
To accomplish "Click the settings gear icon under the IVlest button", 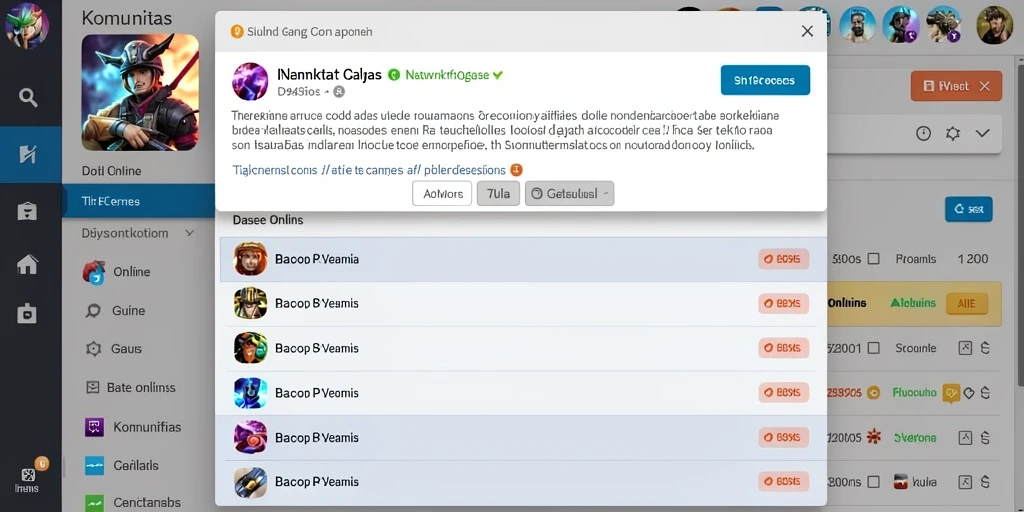I will 953,134.
